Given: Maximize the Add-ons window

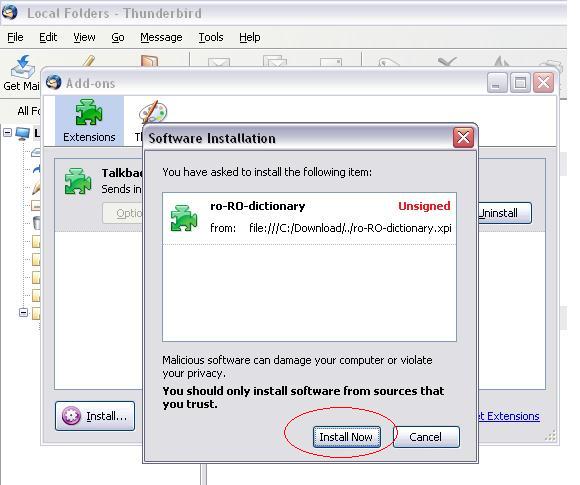Looking at the screenshot, I should (x=520, y=82).
